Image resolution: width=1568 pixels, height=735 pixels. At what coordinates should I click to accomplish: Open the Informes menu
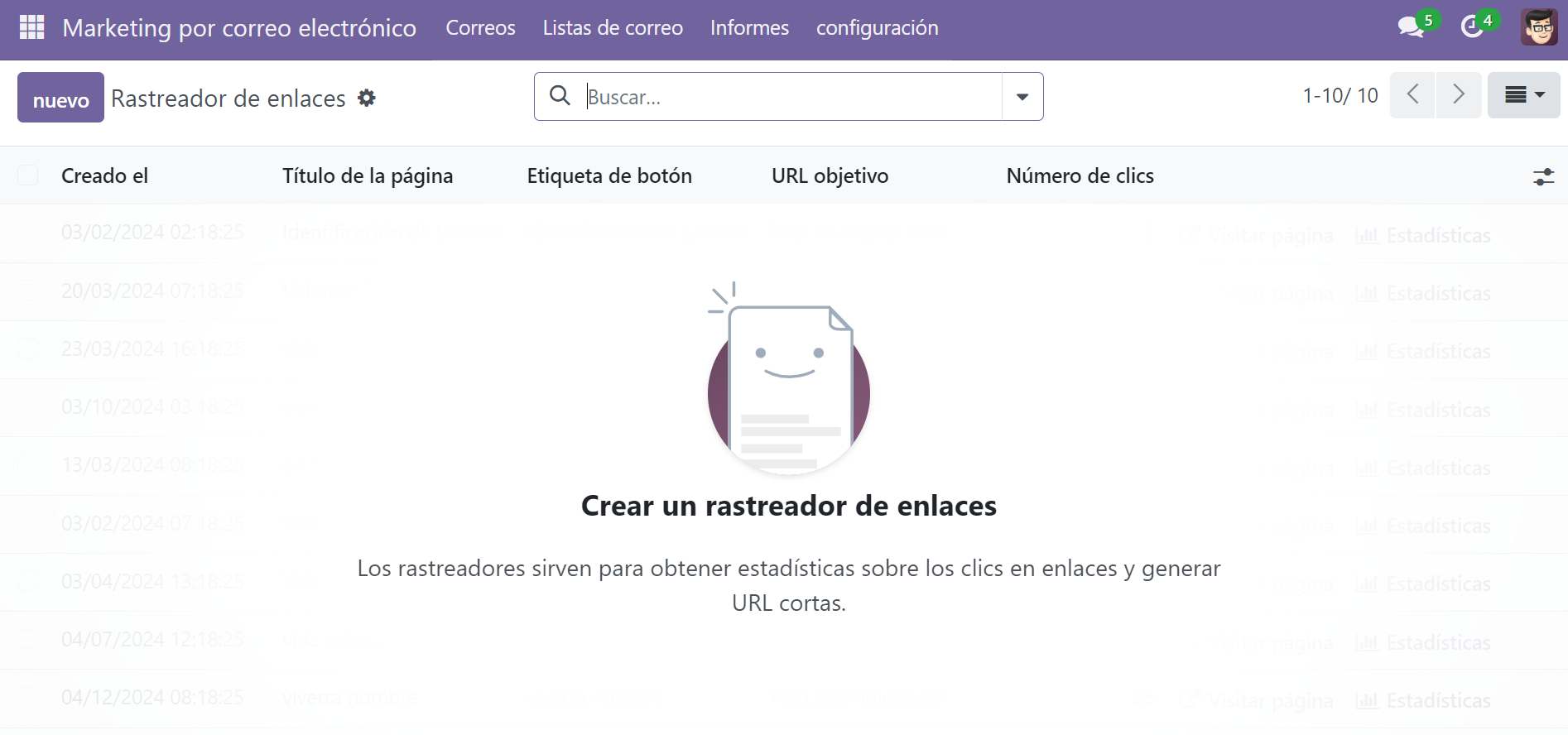[x=749, y=28]
